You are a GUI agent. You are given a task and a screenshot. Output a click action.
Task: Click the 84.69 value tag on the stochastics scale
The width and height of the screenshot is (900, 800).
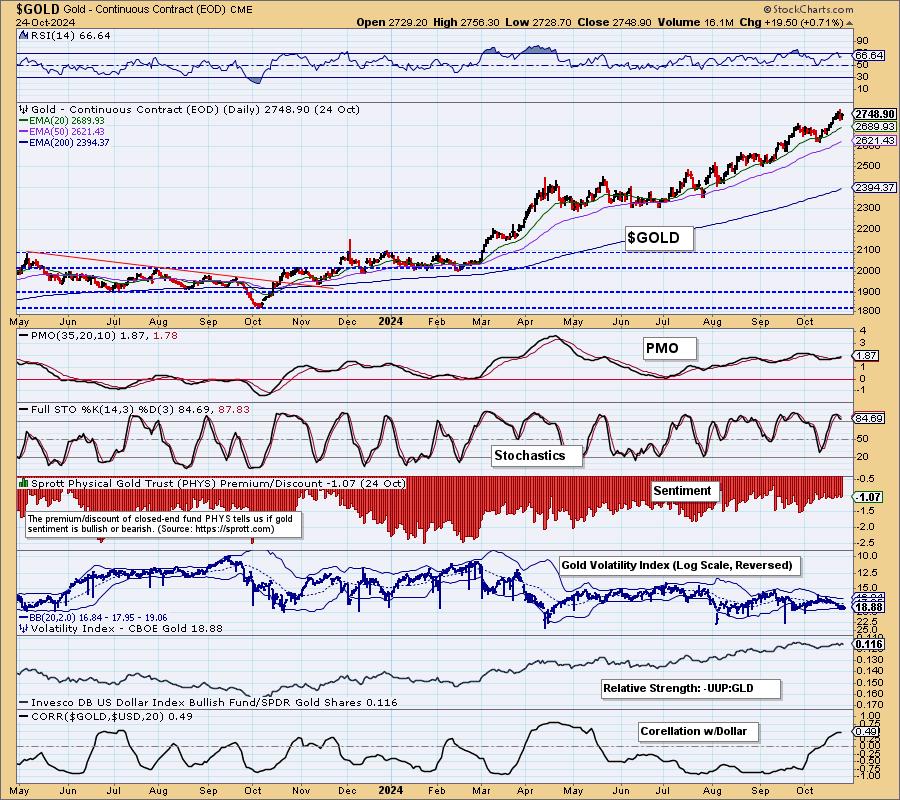tap(869, 418)
